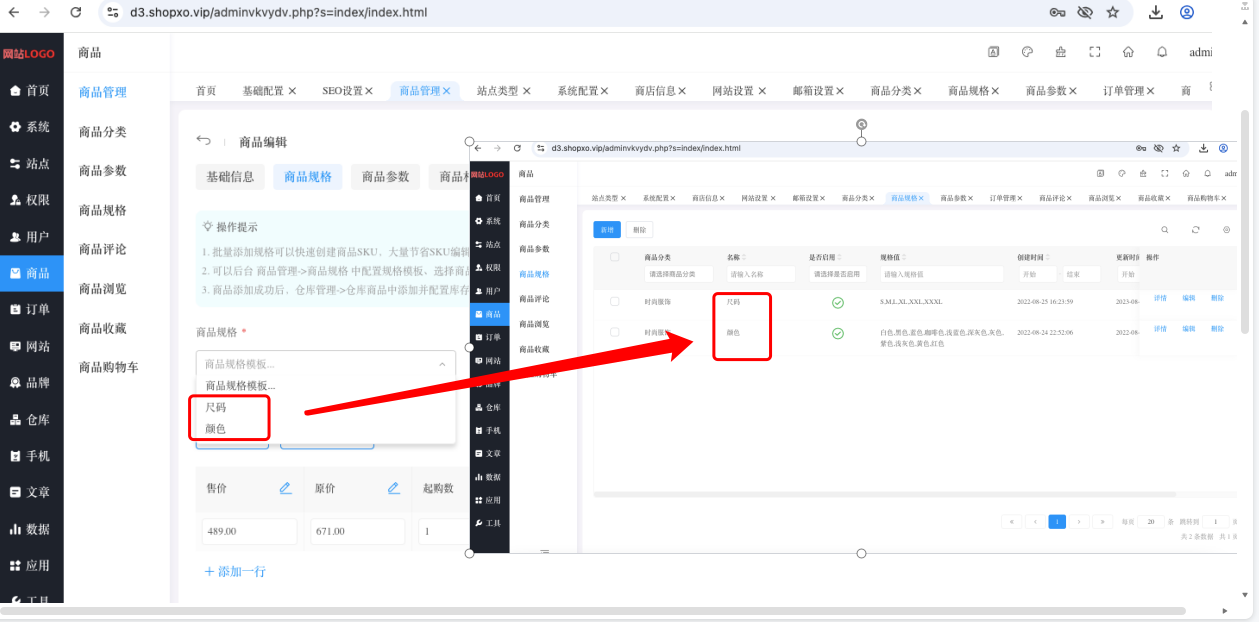Screen dimensions: 1259x622
Task: Bookmark the page with the outer browser's star icon
Action: (x=1113, y=13)
